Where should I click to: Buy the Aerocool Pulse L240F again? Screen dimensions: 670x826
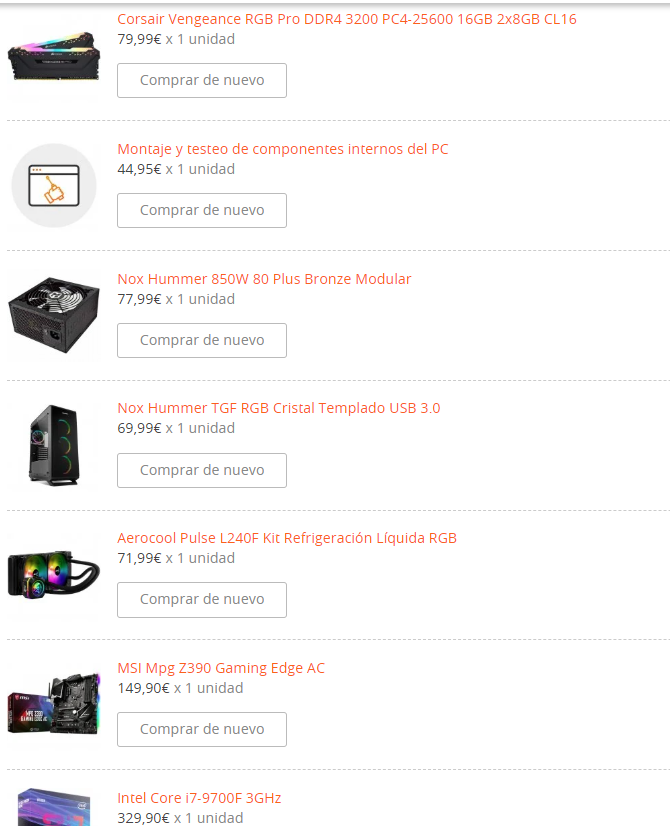tap(202, 600)
